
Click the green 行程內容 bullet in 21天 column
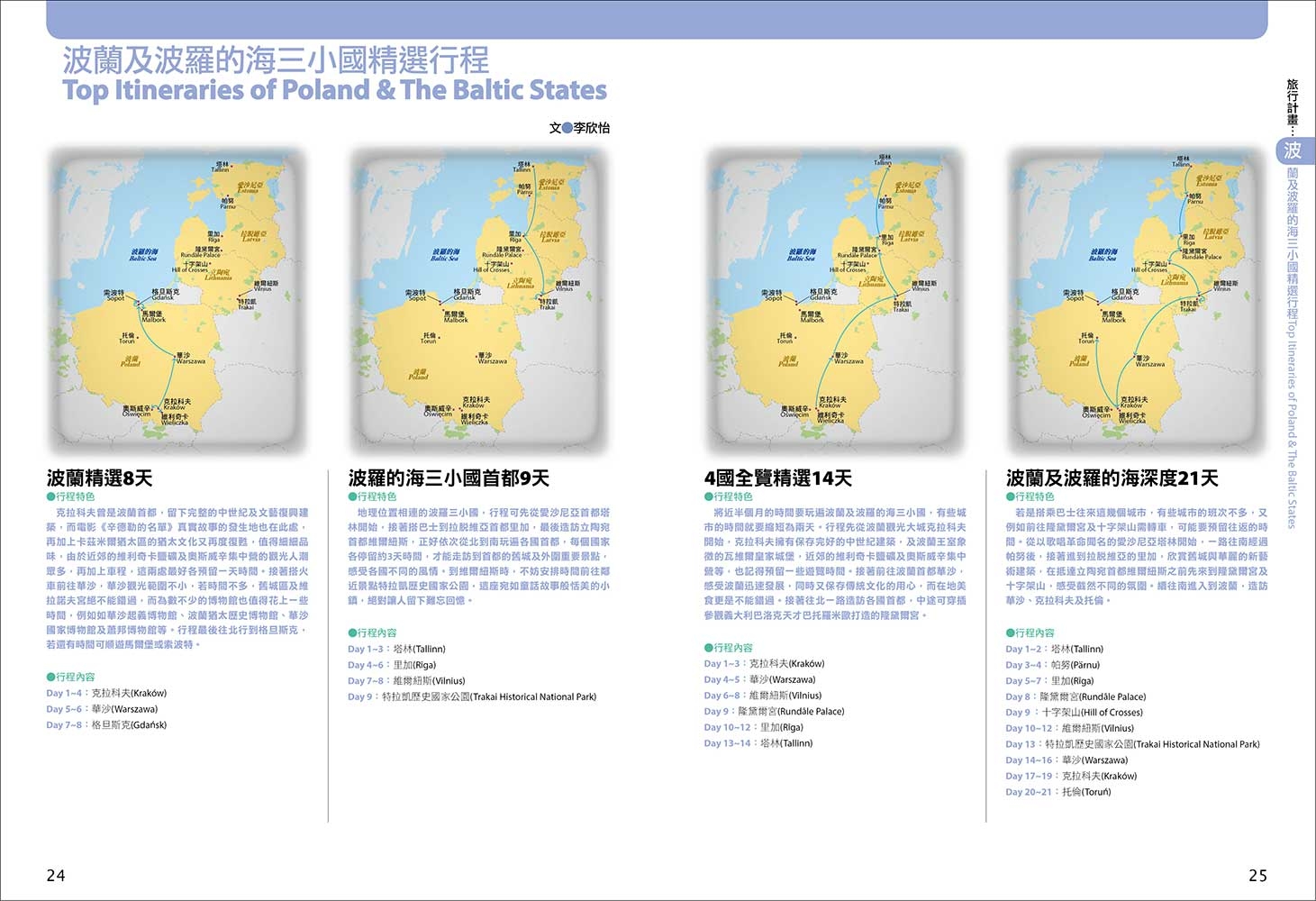click(1010, 633)
